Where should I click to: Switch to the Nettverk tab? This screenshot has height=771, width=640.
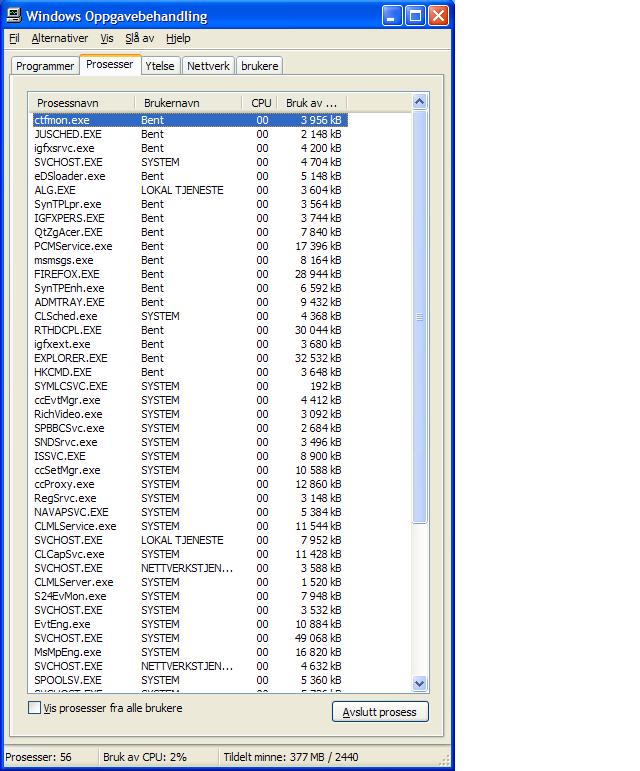point(208,66)
